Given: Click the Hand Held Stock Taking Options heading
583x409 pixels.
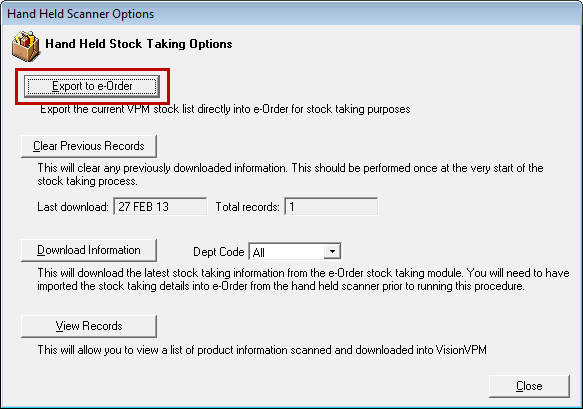Looking at the screenshot, I should pyautogui.click(x=139, y=44).
